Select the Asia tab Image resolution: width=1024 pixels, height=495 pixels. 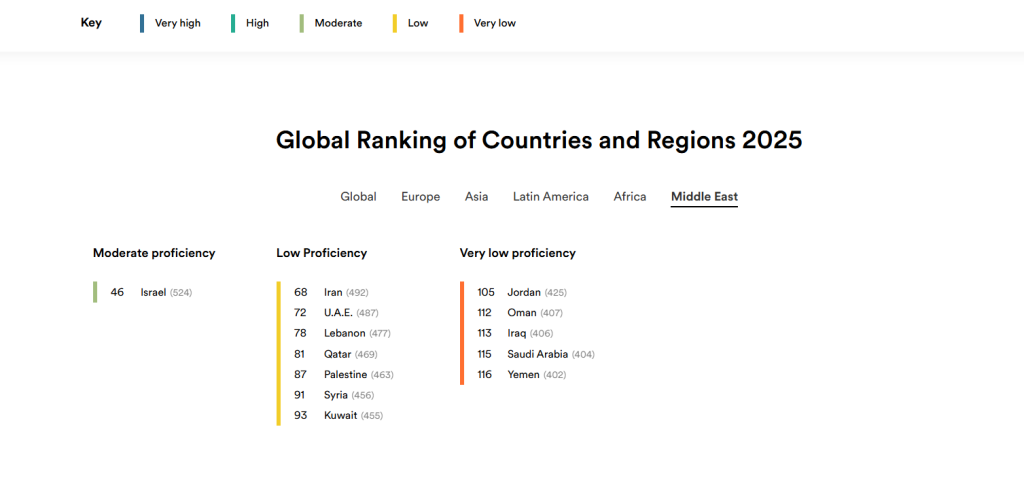476,197
